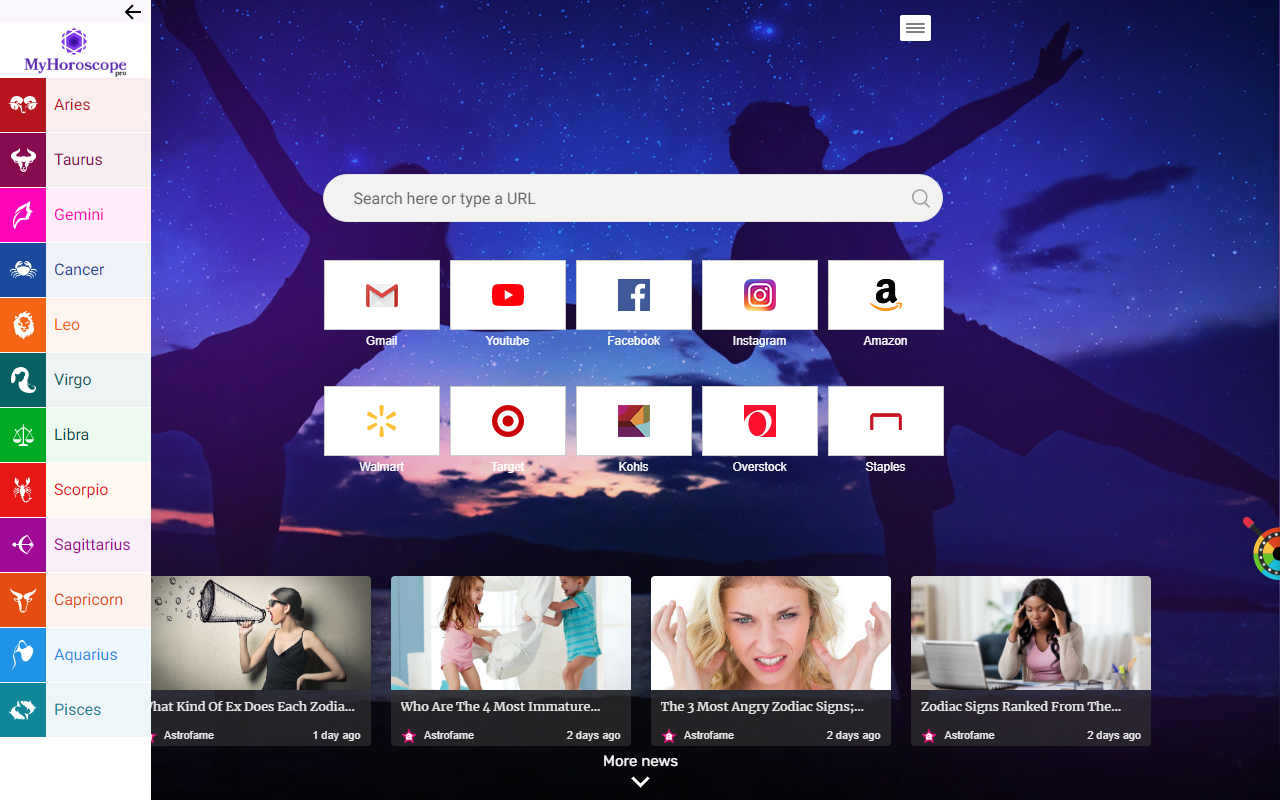This screenshot has width=1280, height=800.
Task: Collapse the horoscope sidebar with back arrow
Action: (132, 12)
